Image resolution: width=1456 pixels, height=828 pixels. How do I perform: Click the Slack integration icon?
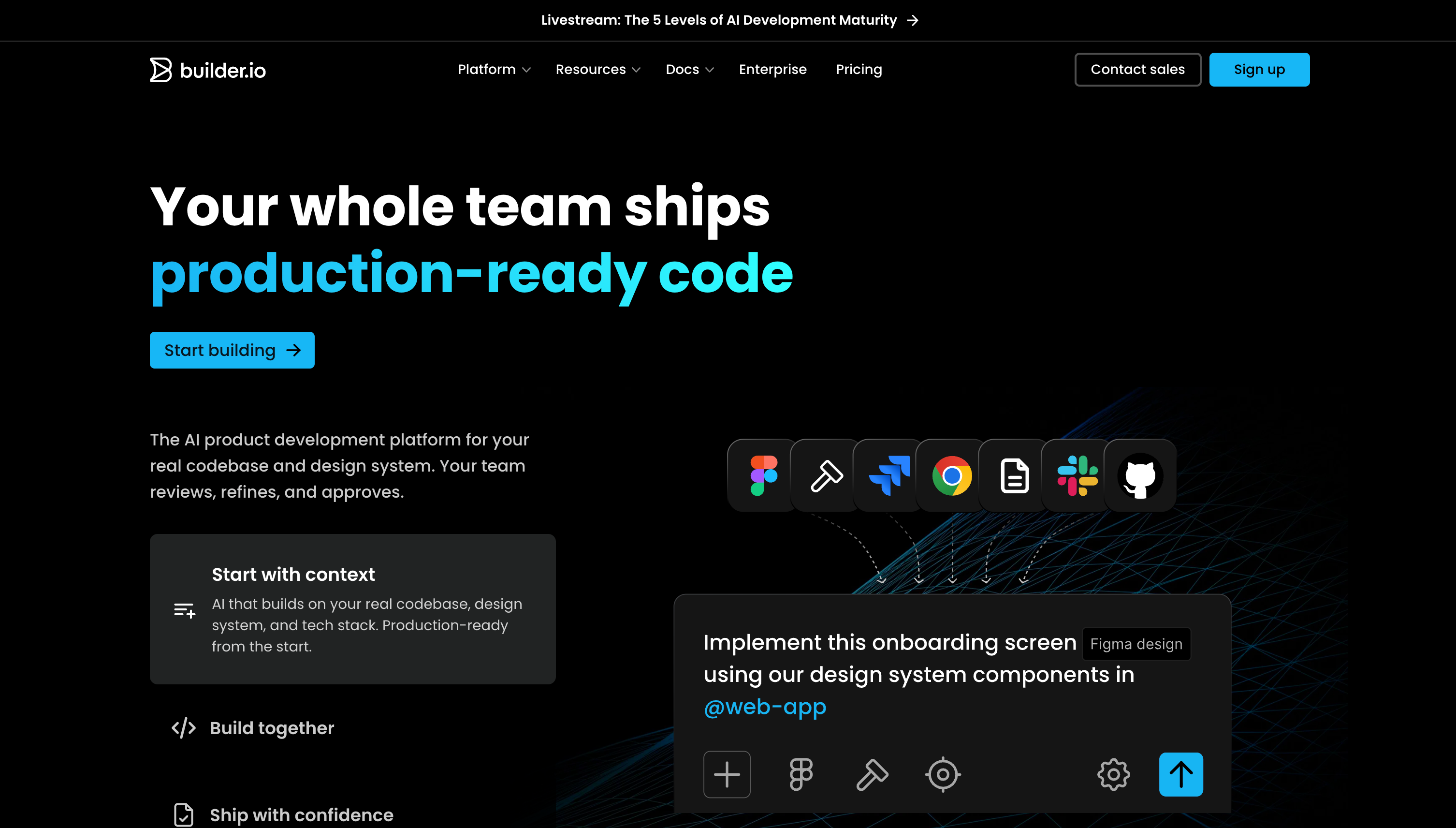(1077, 475)
